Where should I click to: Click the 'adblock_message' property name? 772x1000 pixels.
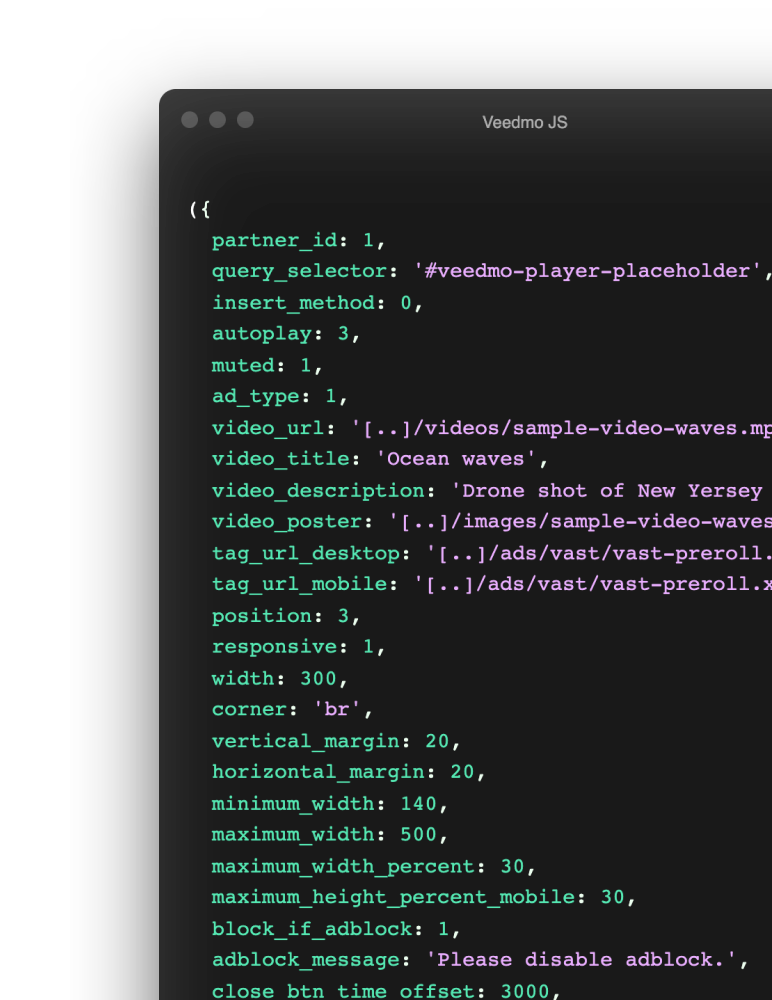pos(306,960)
